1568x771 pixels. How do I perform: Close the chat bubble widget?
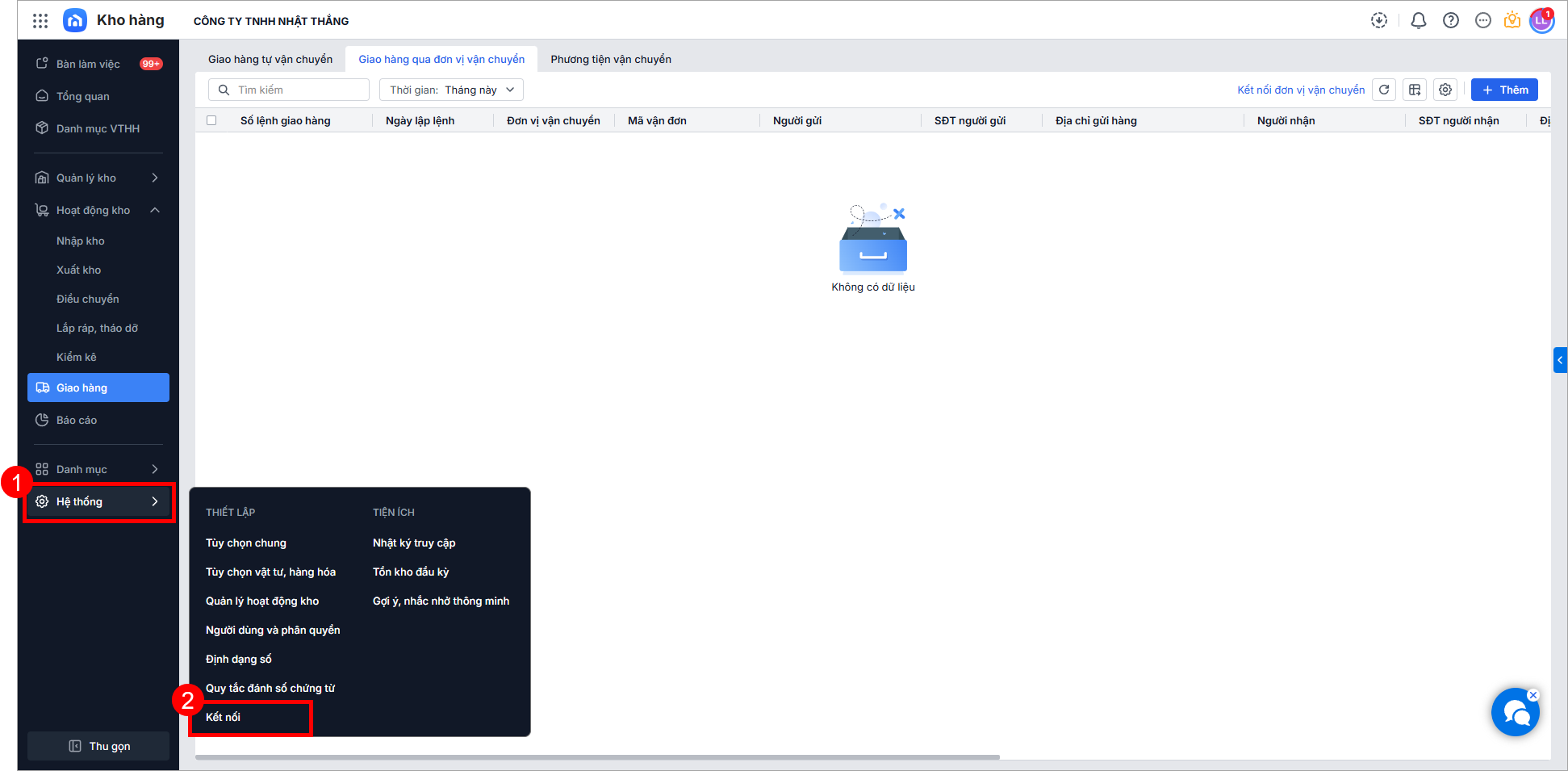[1533, 695]
